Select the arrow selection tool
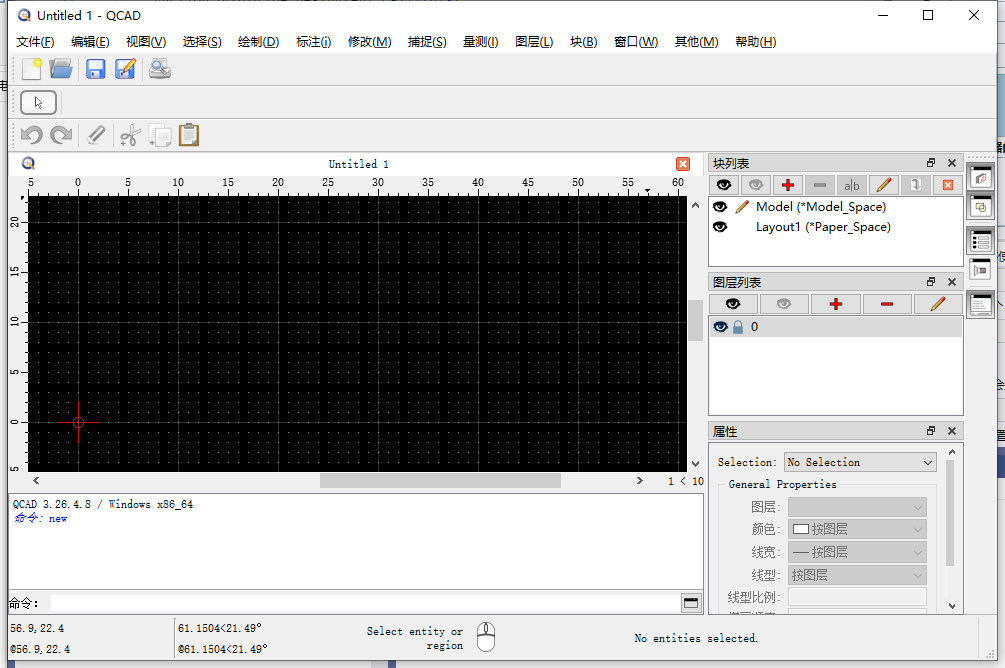1005x668 pixels. coord(38,102)
